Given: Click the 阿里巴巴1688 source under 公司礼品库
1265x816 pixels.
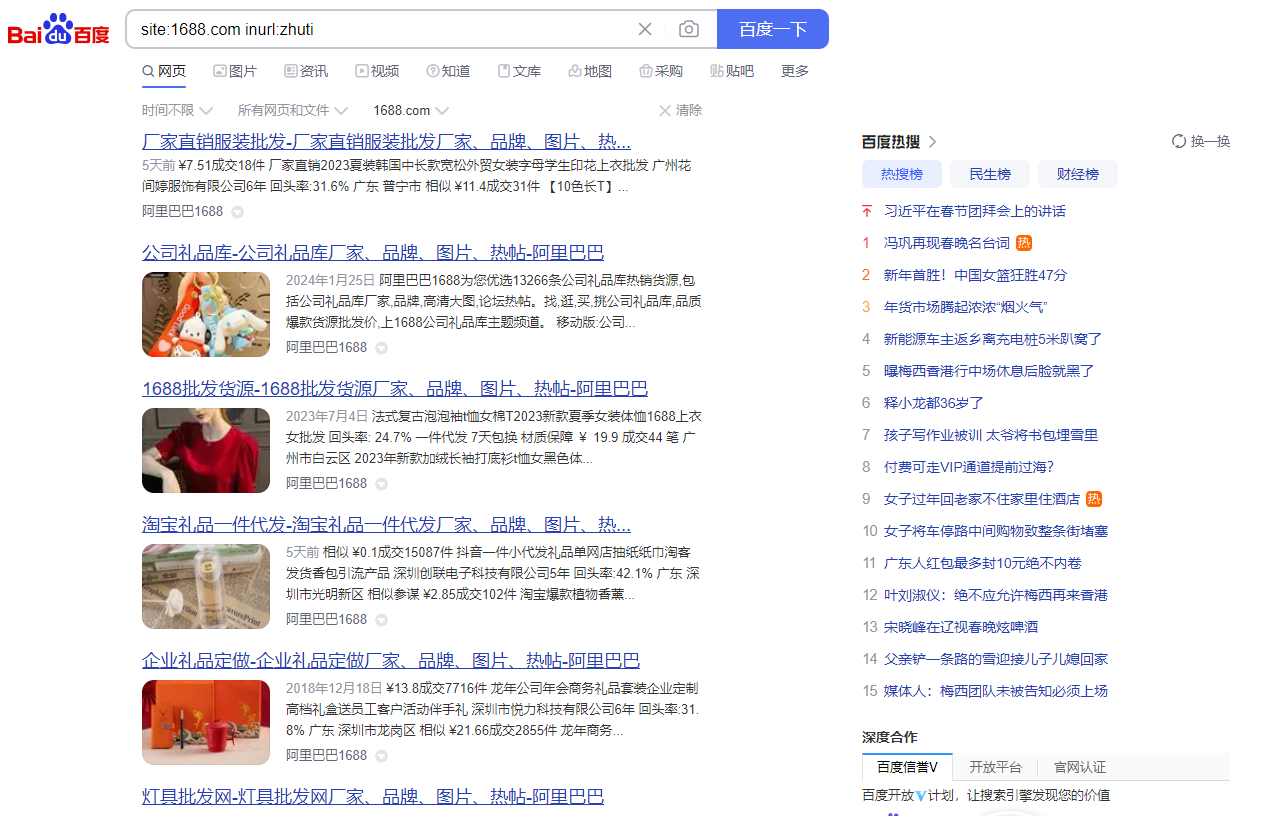Looking at the screenshot, I should (327, 348).
